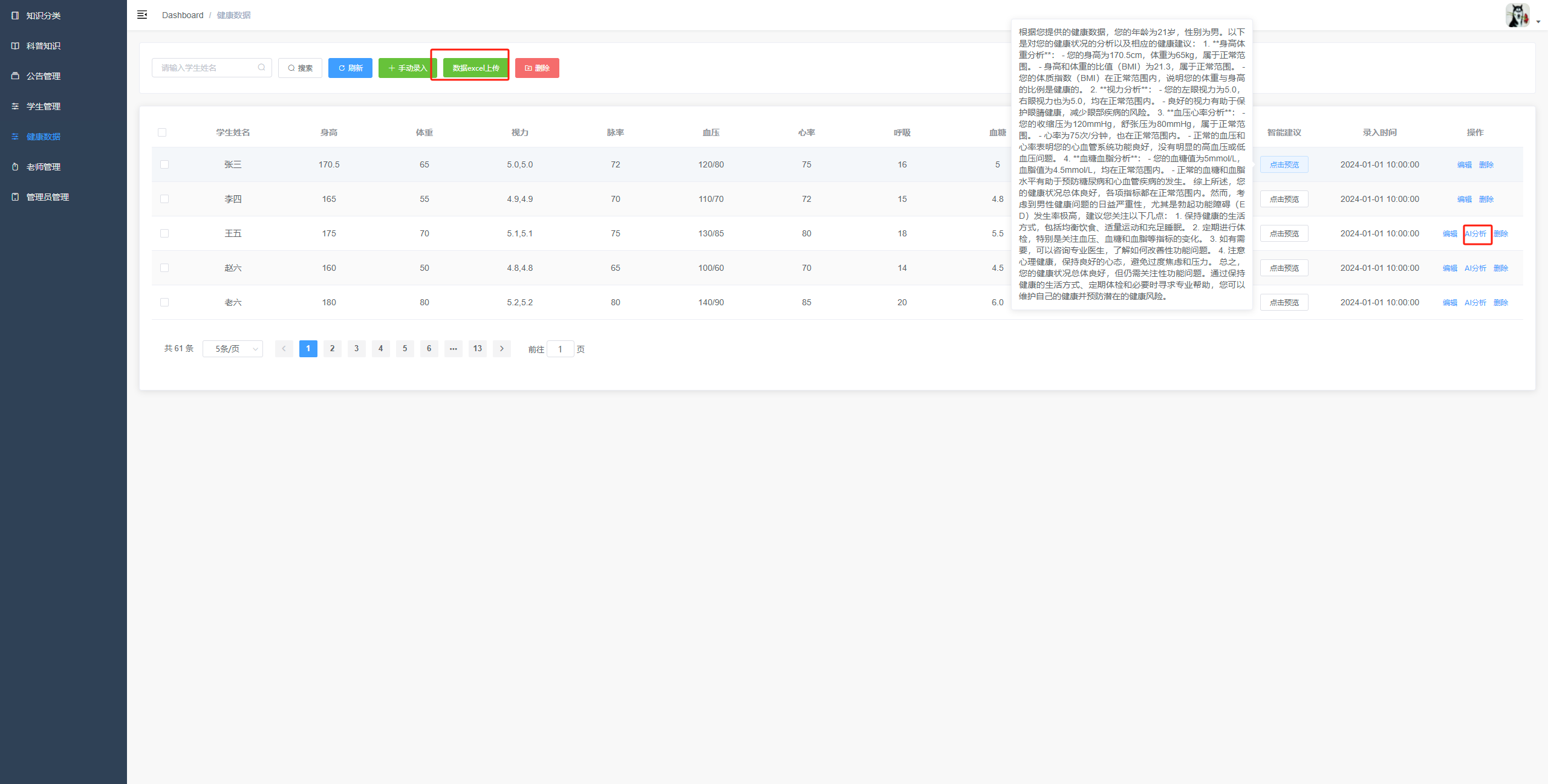1548x784 pixels.
Task: Go to page 3
Action: click(357, 349)
